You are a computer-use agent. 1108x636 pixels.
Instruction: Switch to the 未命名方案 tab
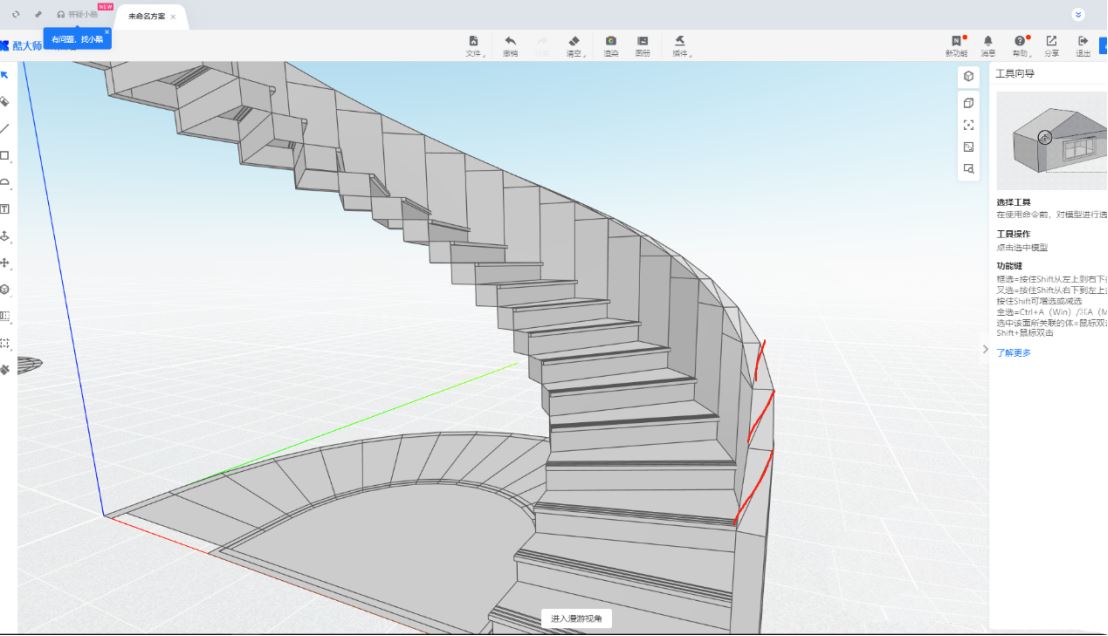coord(146,16)
